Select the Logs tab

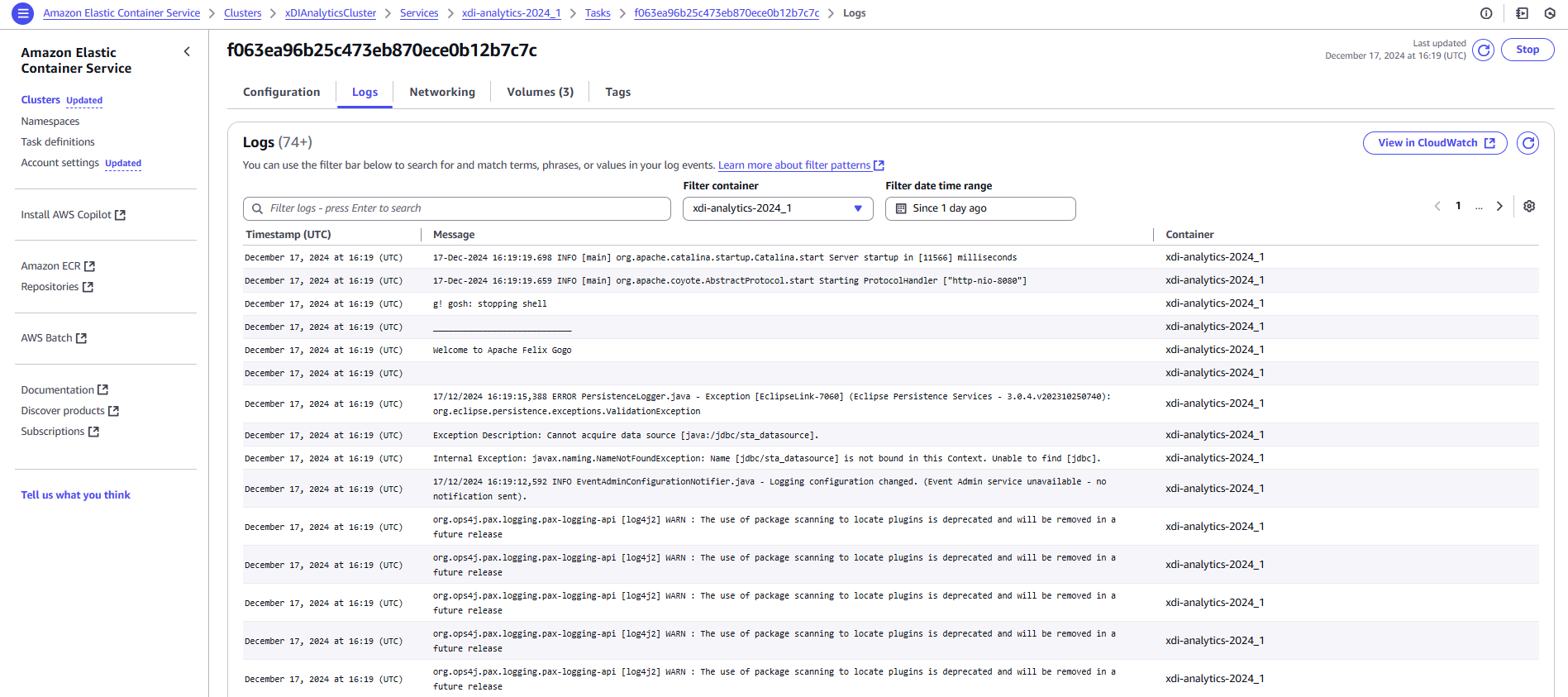(x=365, y=92)
